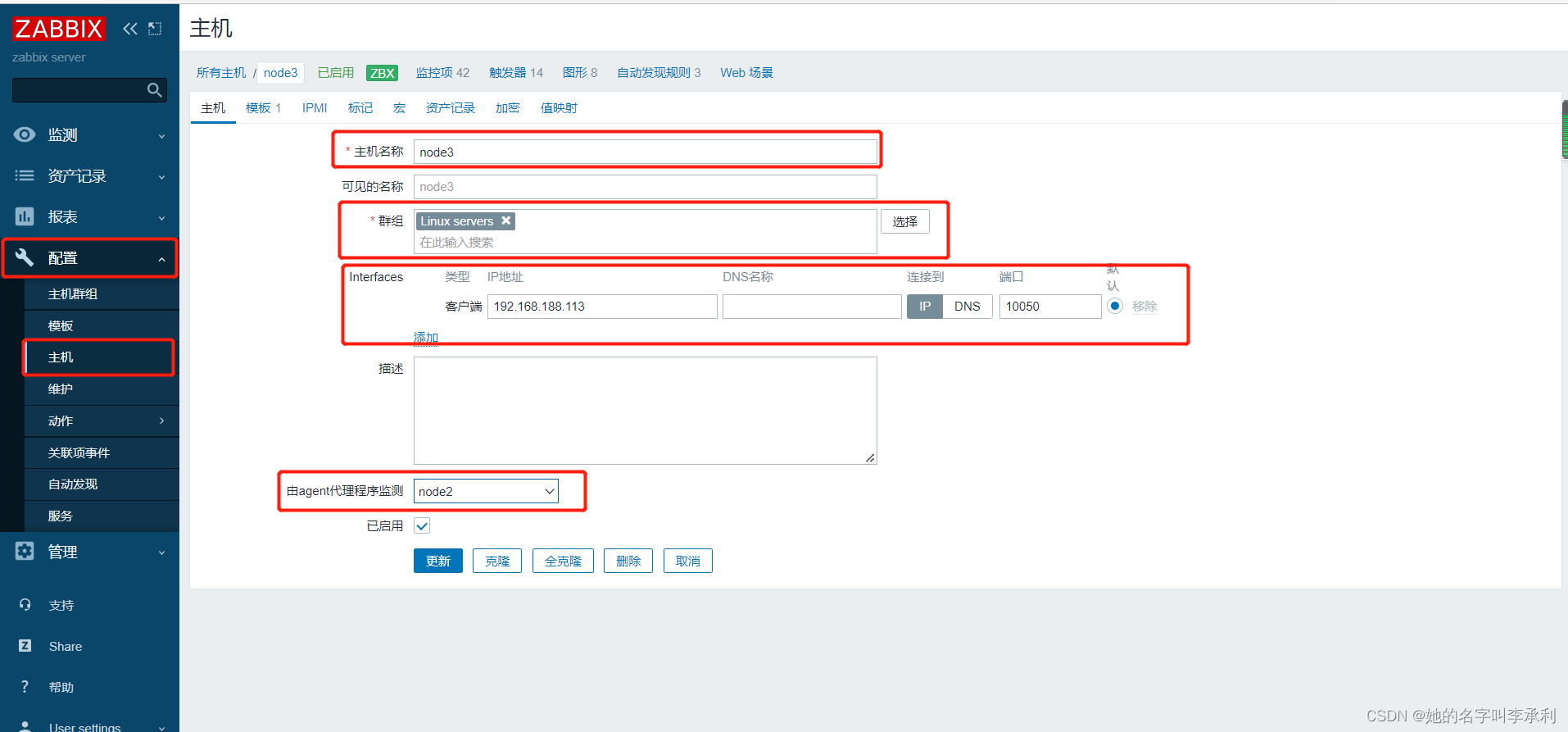This screenshot has height=732, width=1568.
Task: Click the list icon for Inventory (资产记录)
Action: pyautogui.click(x=25, y=175)
